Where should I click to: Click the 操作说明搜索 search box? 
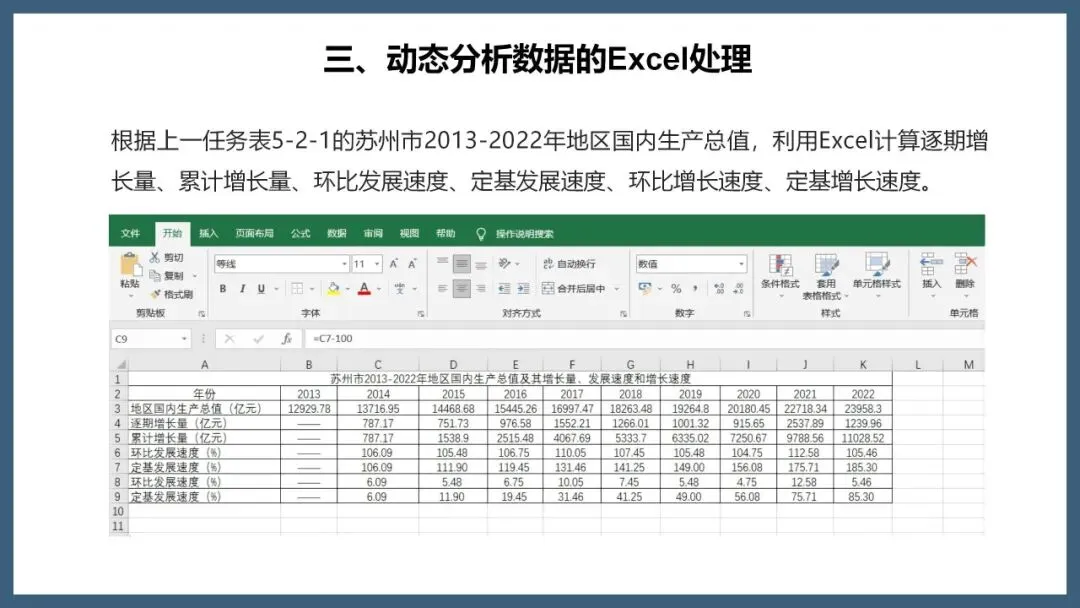[x=525, y=233]
